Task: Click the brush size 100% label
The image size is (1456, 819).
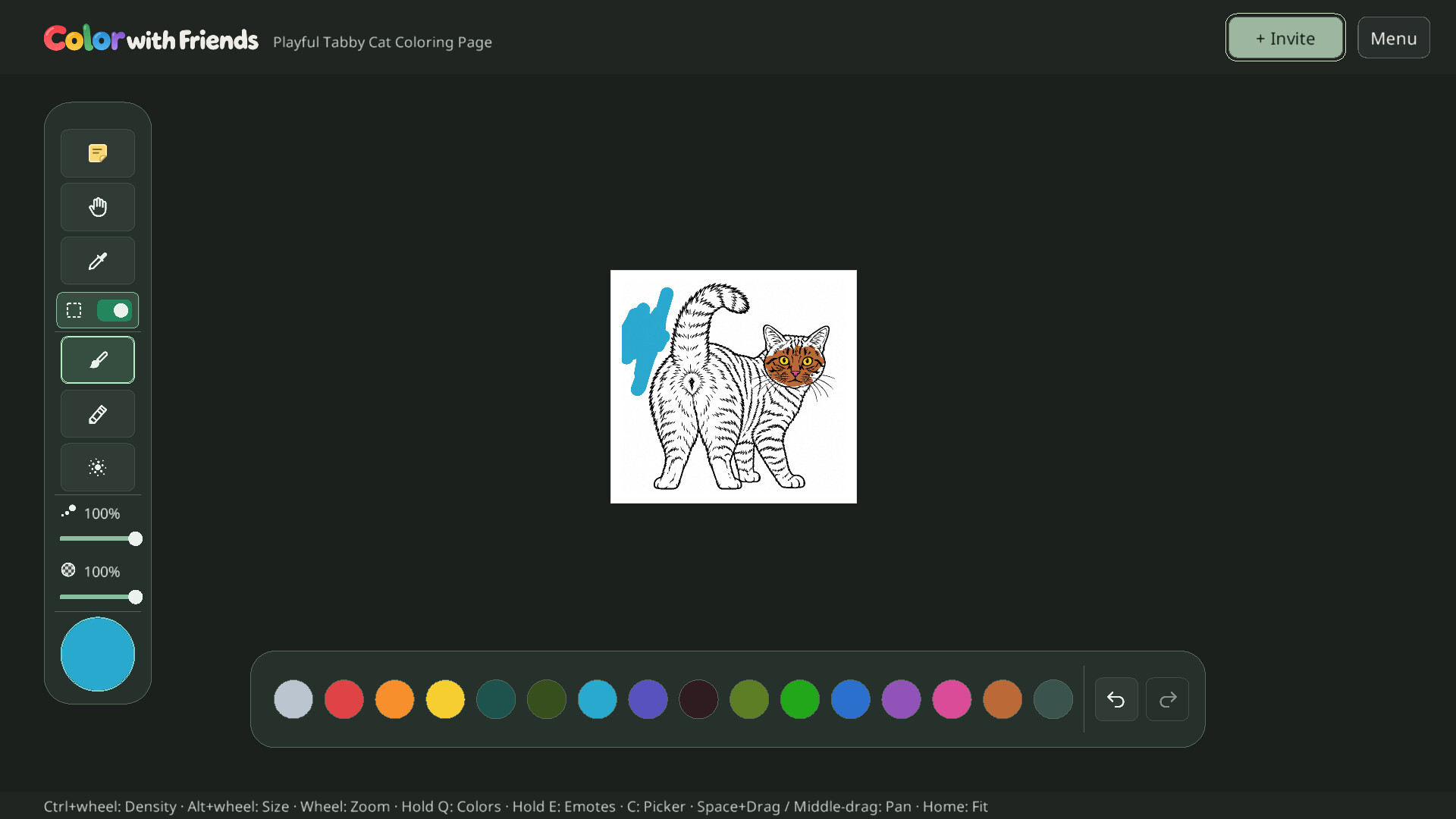Action: [102, 513]
